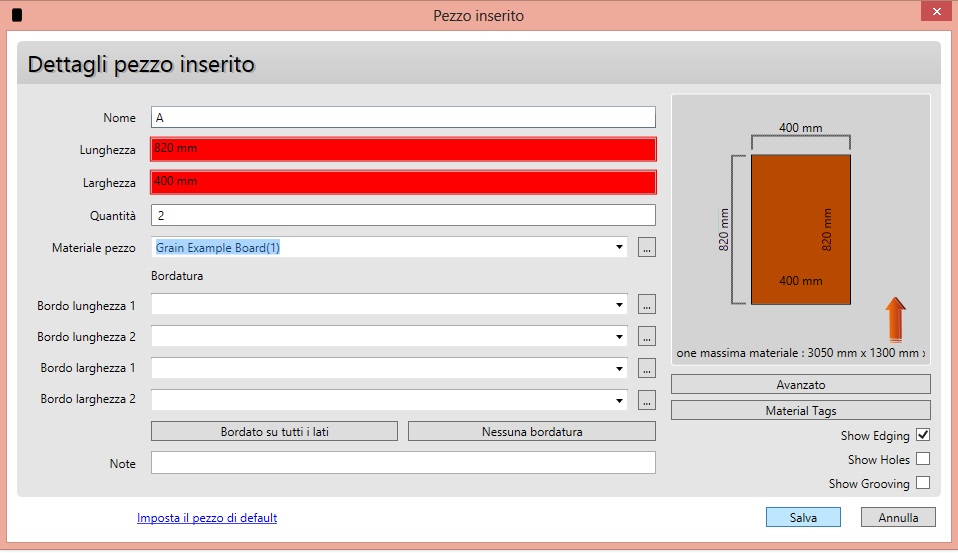
Task: Click the ellipsis button for Bordo larghezza 1
Action: 647,368
